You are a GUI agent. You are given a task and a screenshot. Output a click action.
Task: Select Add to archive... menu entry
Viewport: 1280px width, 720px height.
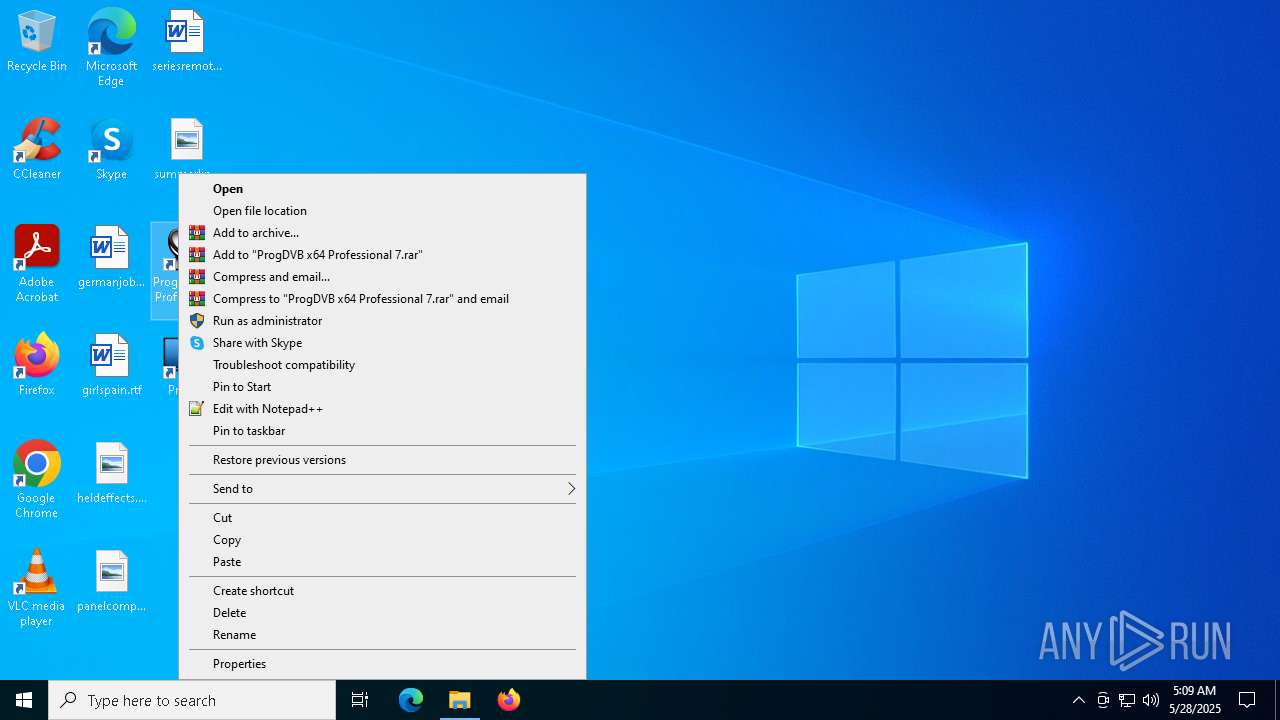click(382, 233)
